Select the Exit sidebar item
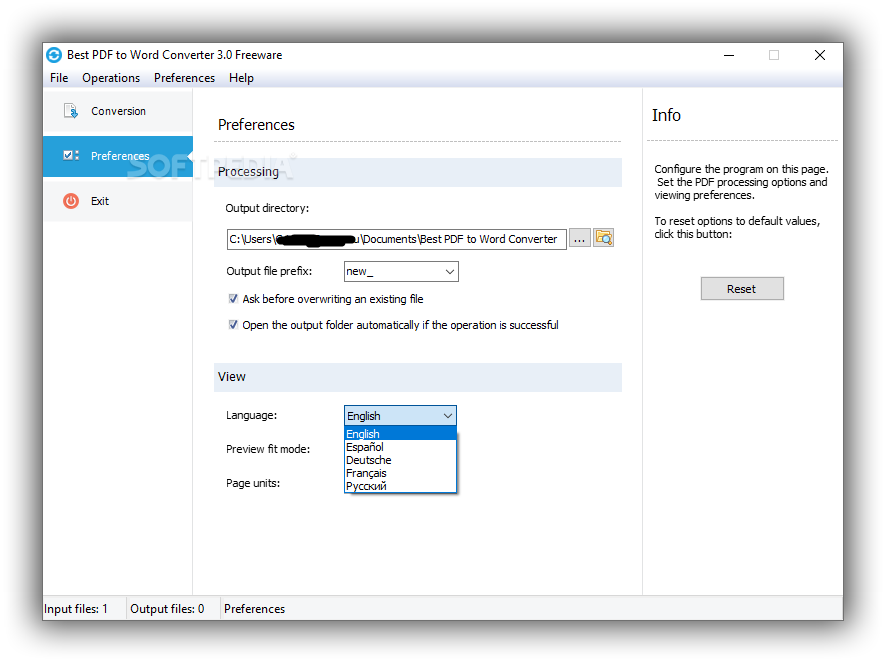 pyautogui.click(x=118, y=201)
